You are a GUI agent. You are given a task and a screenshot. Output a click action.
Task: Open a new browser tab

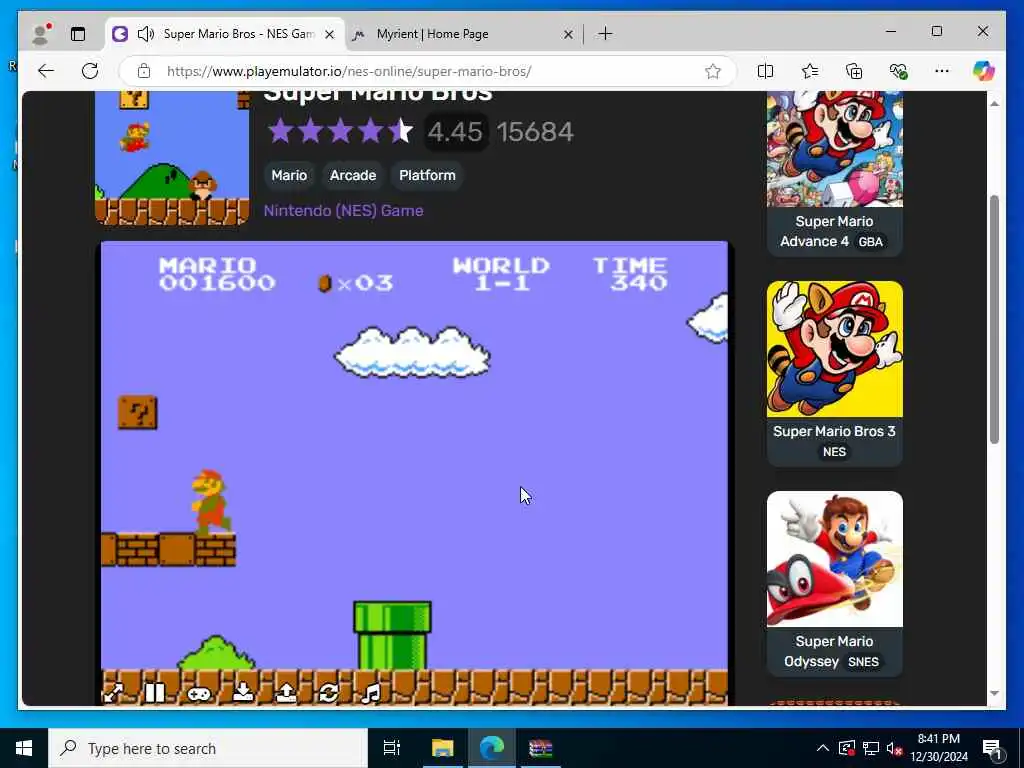[x=605, y=33]
